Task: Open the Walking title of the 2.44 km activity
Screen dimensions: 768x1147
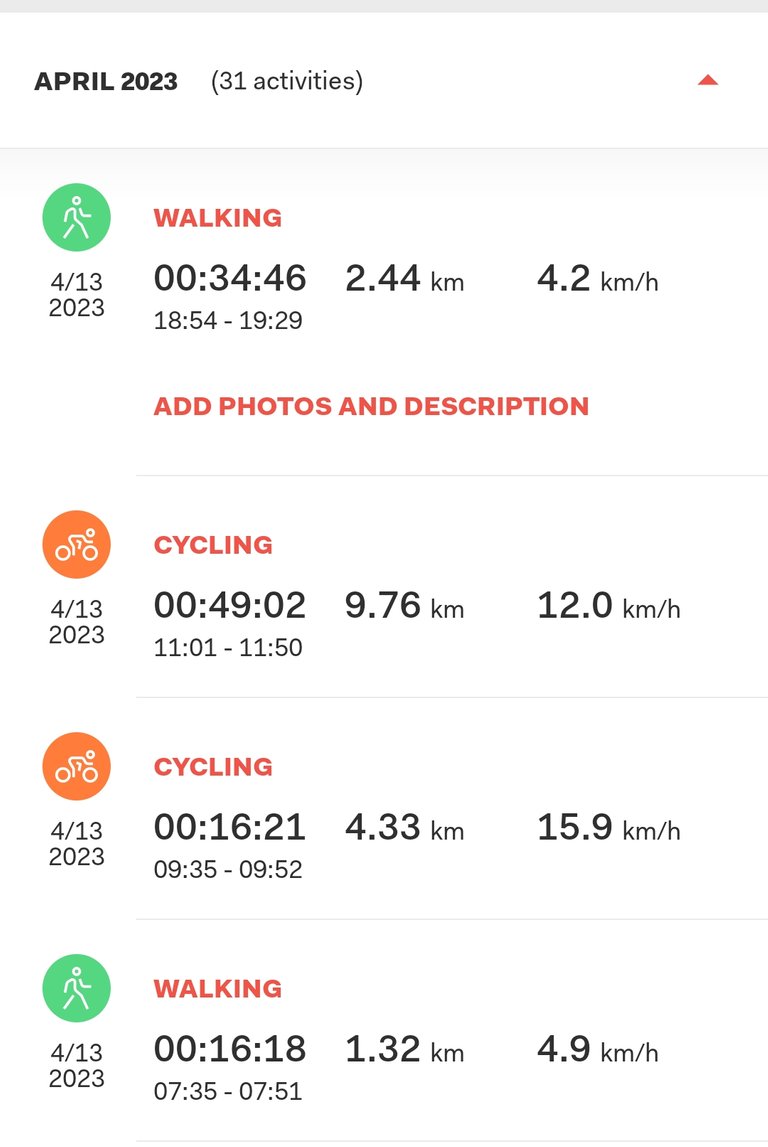Action: tap(217, 218)
